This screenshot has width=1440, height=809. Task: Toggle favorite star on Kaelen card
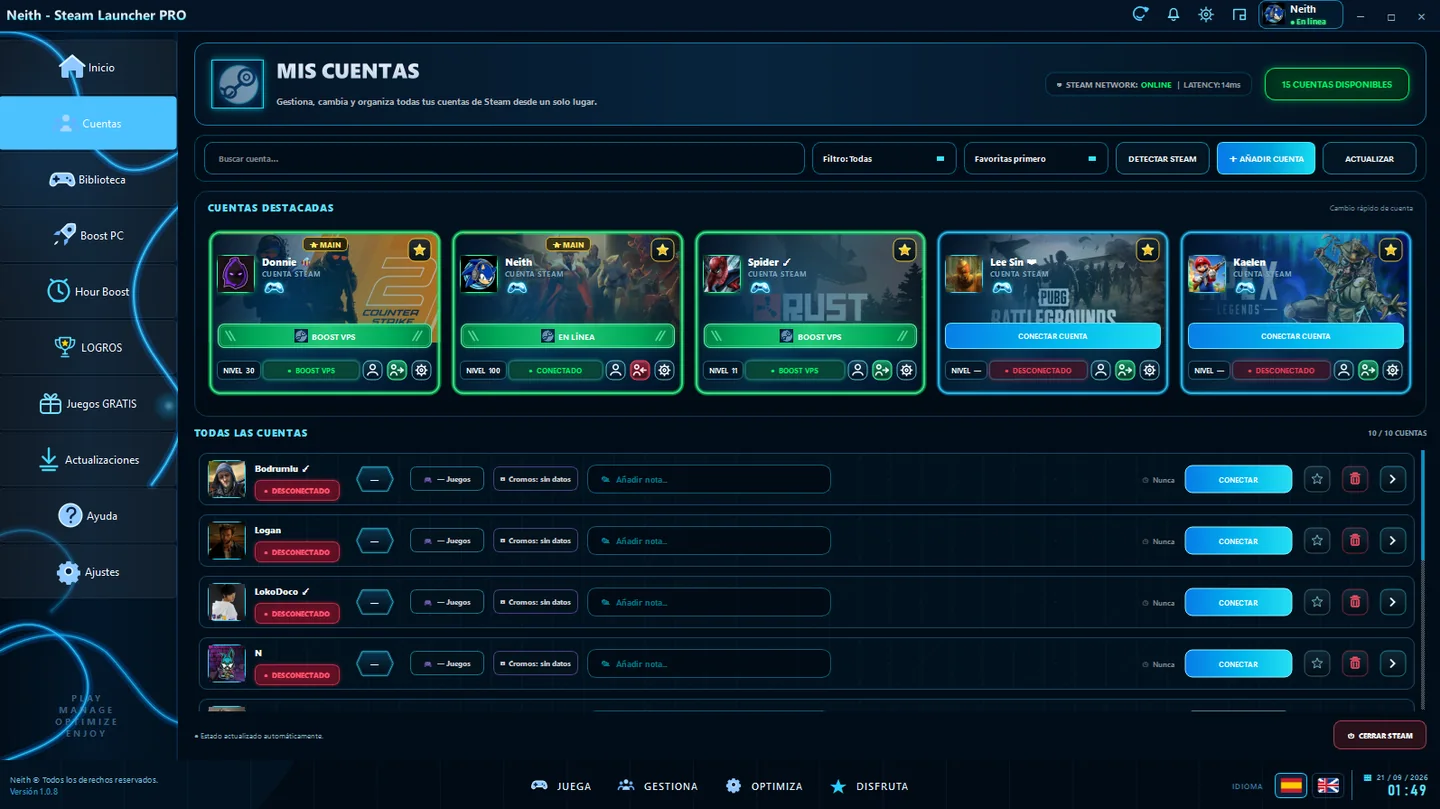click(1391, 250)
